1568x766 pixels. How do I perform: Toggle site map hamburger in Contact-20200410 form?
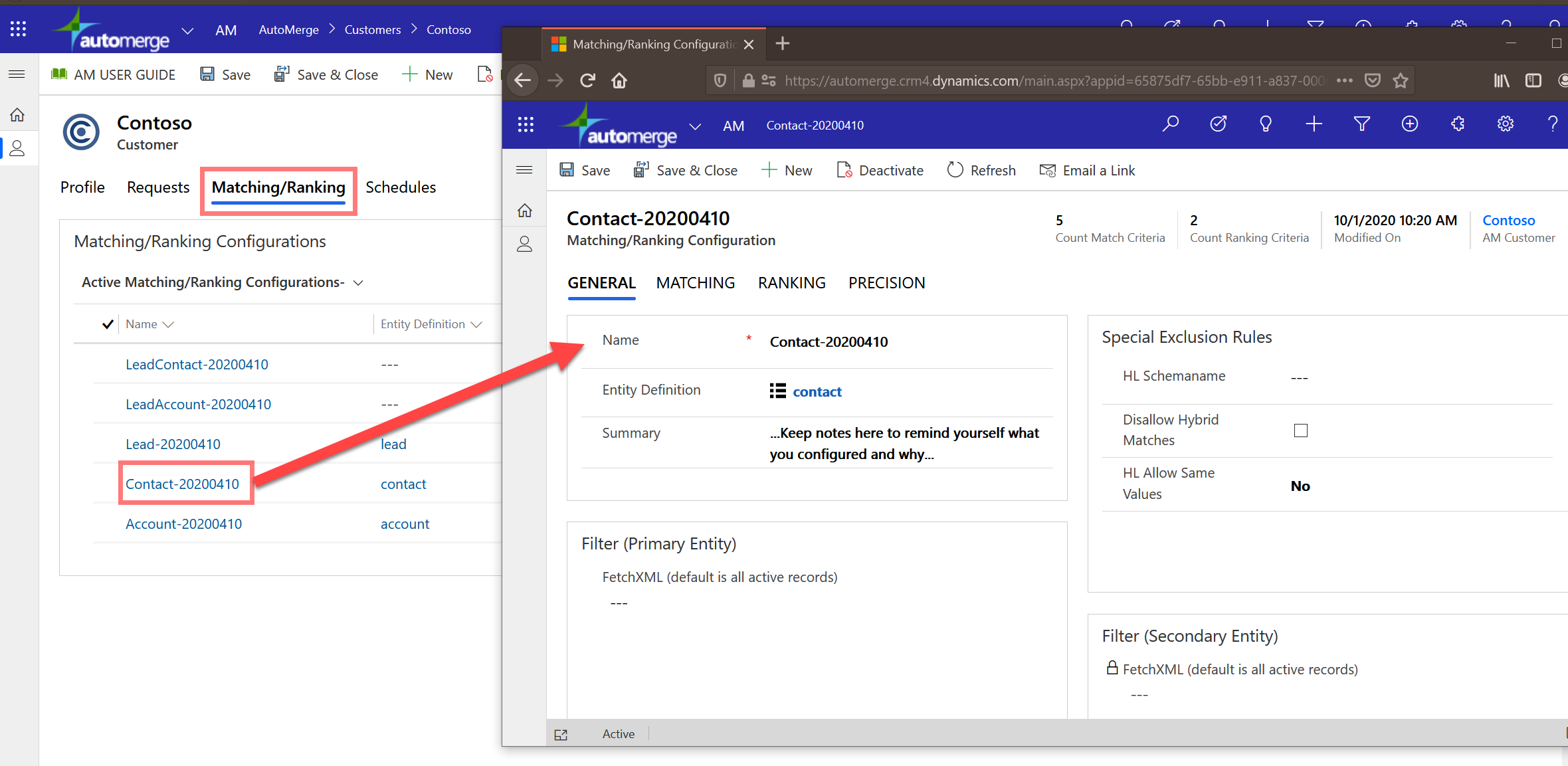[x=524, y=170]
